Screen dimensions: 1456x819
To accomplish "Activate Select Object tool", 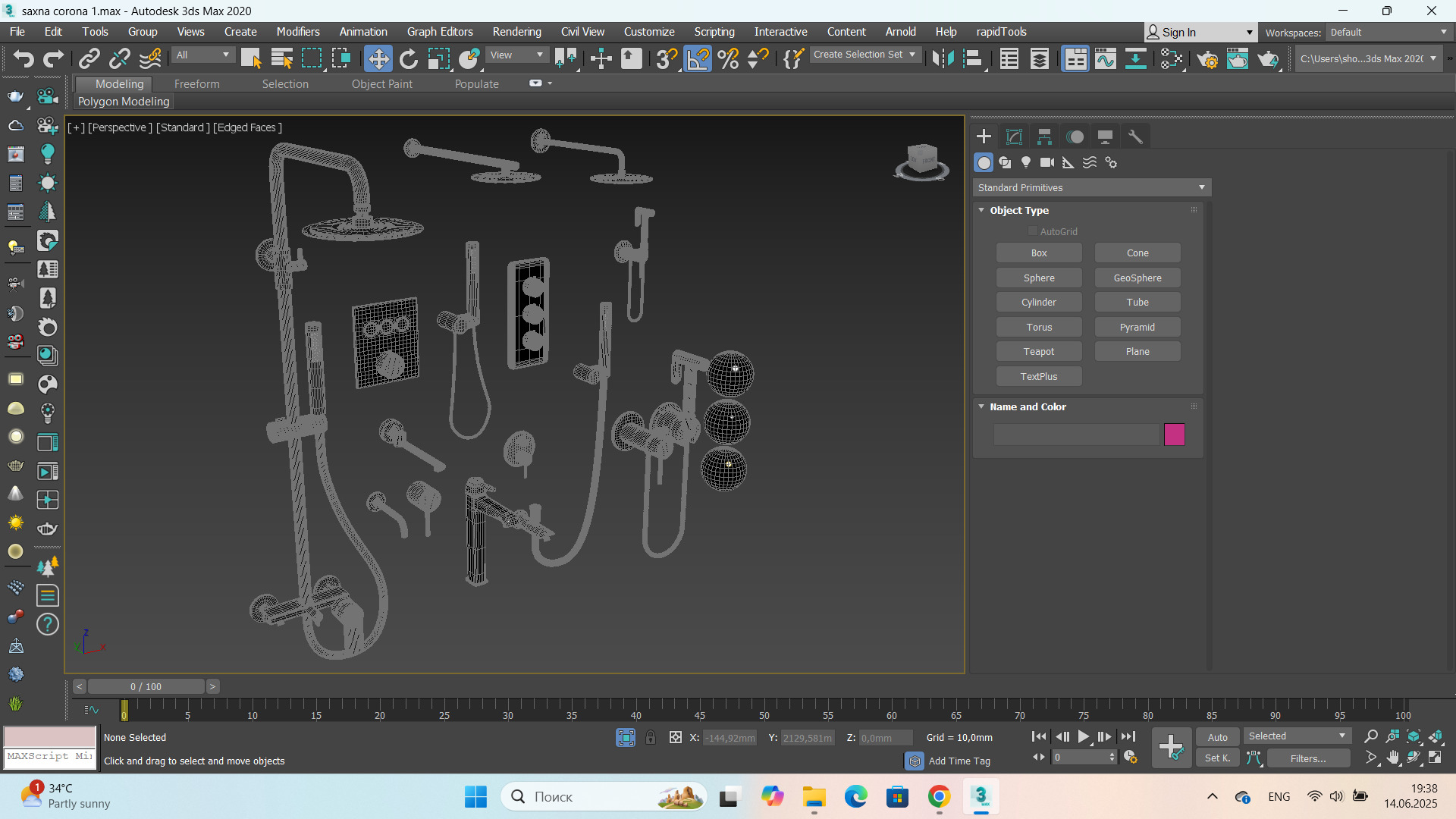I will click(251, 58).
